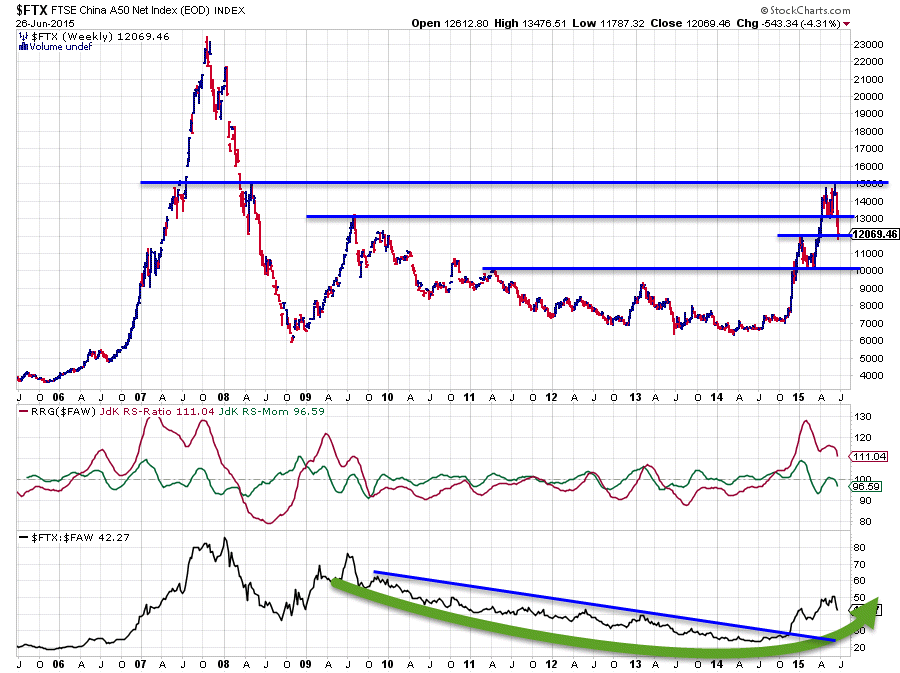
Task: Click the boxed 111.04 RS-Ratio value tag
Action: pos(870,457)
